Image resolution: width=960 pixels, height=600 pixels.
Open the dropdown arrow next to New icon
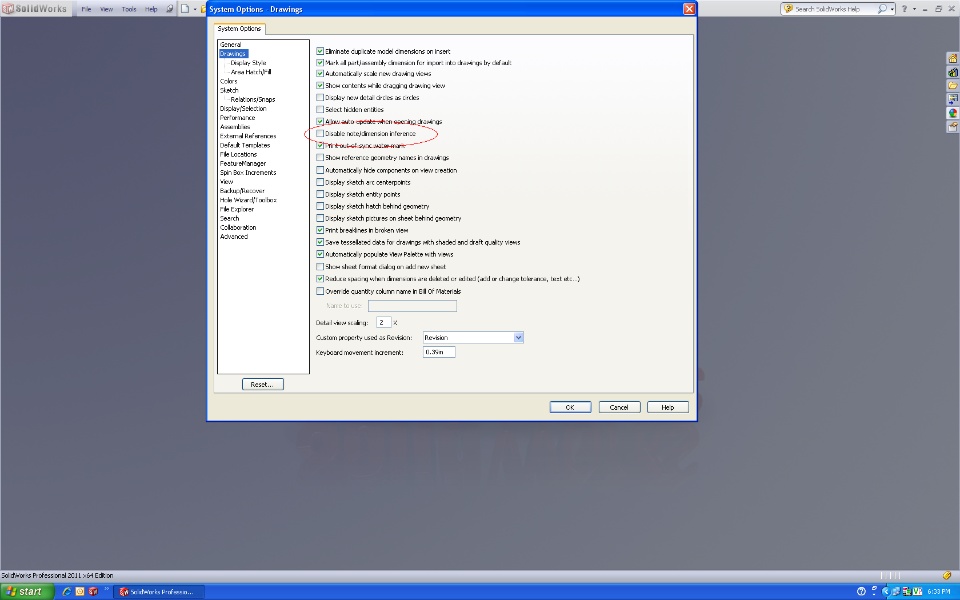pyautogui.click(x=195, y=9)
